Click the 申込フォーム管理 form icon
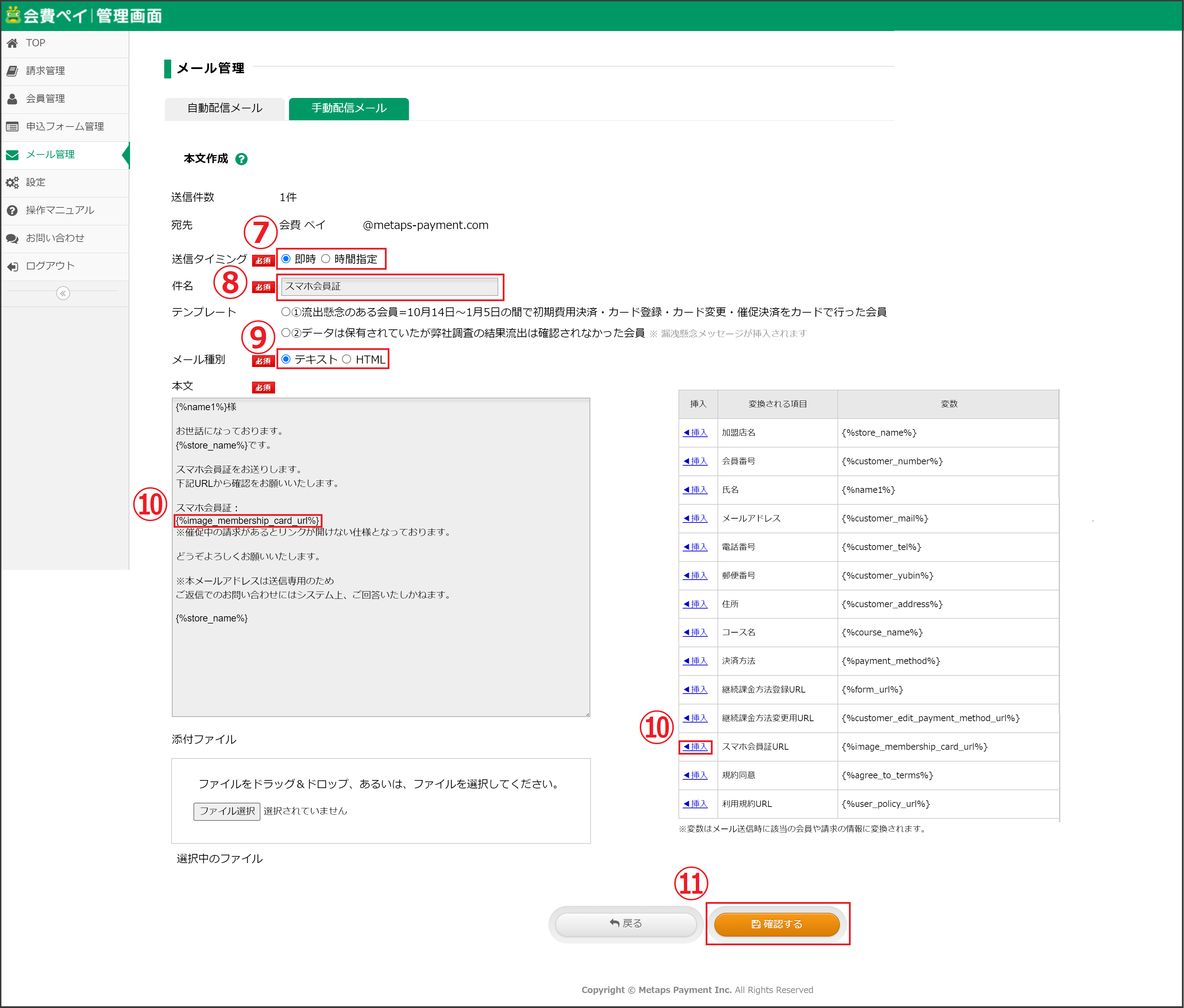The width and height of the screenshot is (1184, 1008). point(12,126)
